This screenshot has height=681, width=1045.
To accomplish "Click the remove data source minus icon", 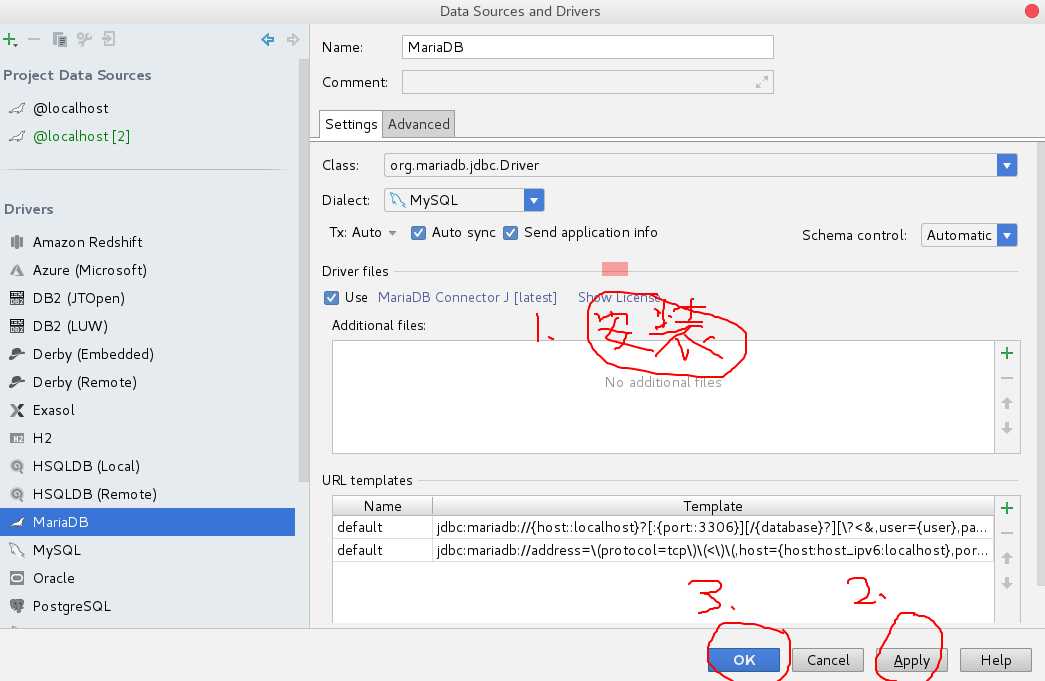I will [x=34, y=40].
